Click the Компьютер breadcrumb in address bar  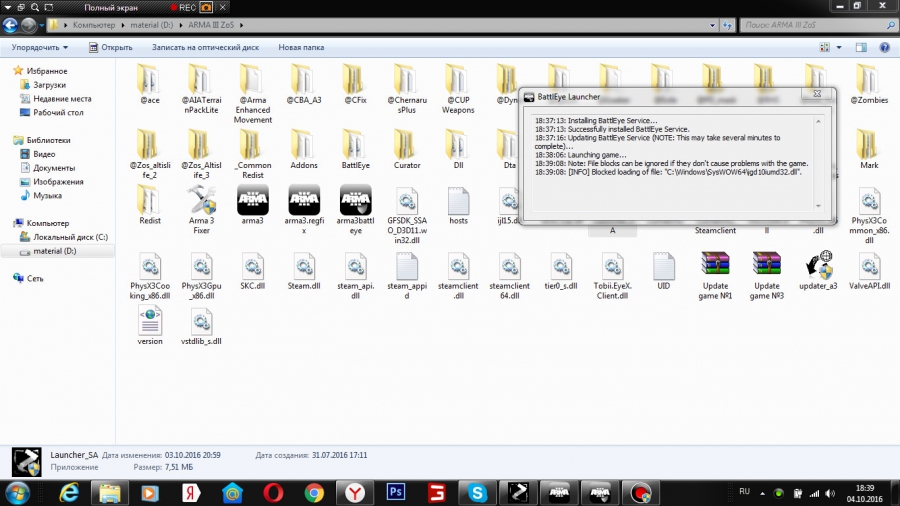pos(94,25)
